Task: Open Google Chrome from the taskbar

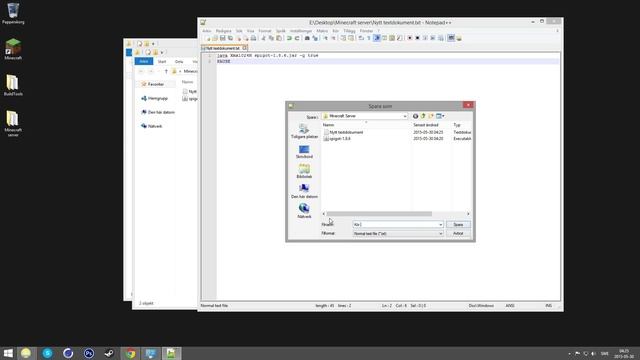Action: click(130, 353)
